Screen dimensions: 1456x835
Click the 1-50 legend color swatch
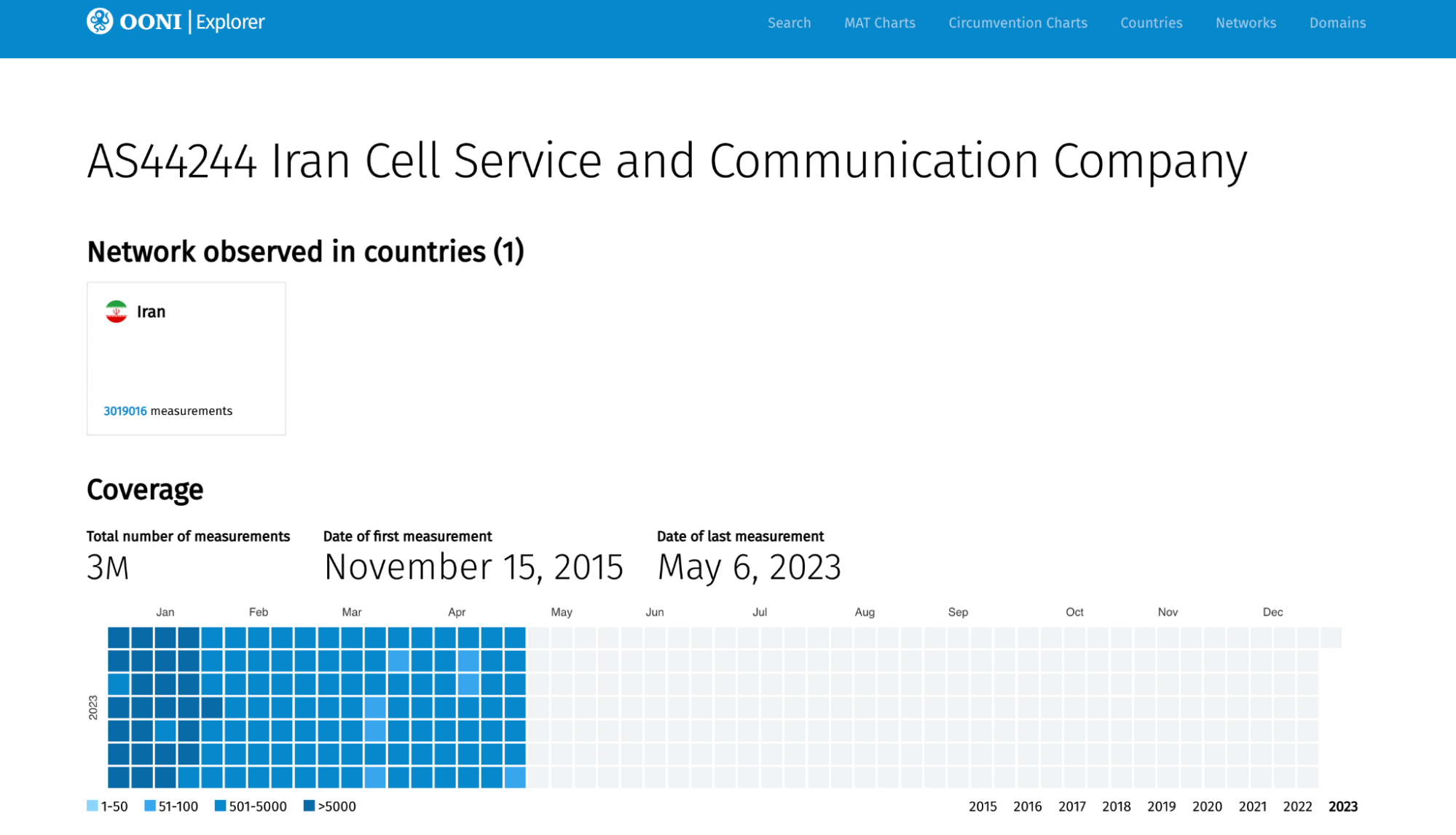(93, 806)
